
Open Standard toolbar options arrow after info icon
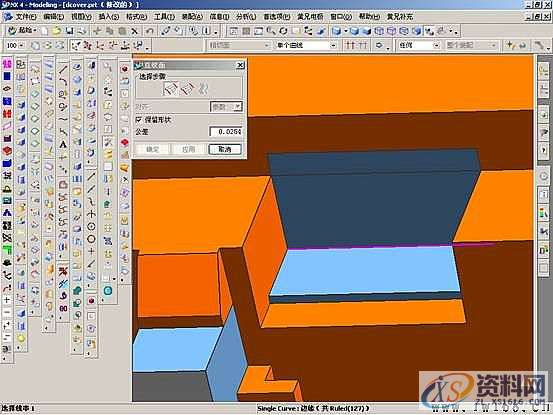[215, 32]
